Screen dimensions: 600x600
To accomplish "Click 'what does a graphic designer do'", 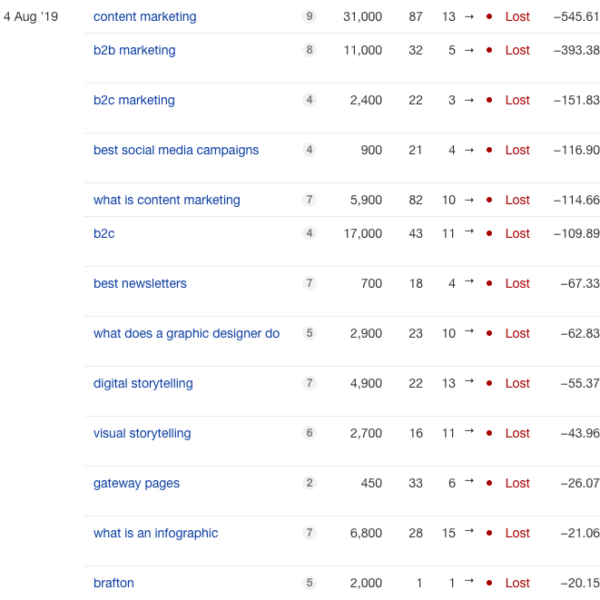I will point(186,333).
